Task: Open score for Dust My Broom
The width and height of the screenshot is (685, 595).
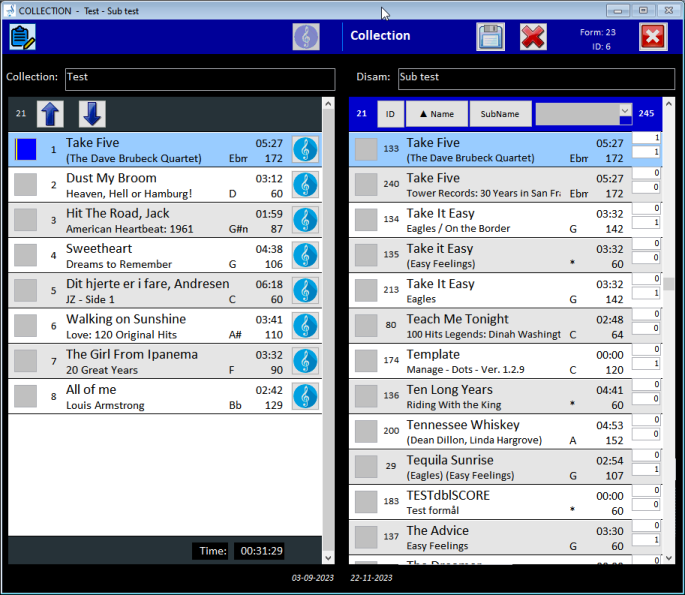Action: coord(305,185)
